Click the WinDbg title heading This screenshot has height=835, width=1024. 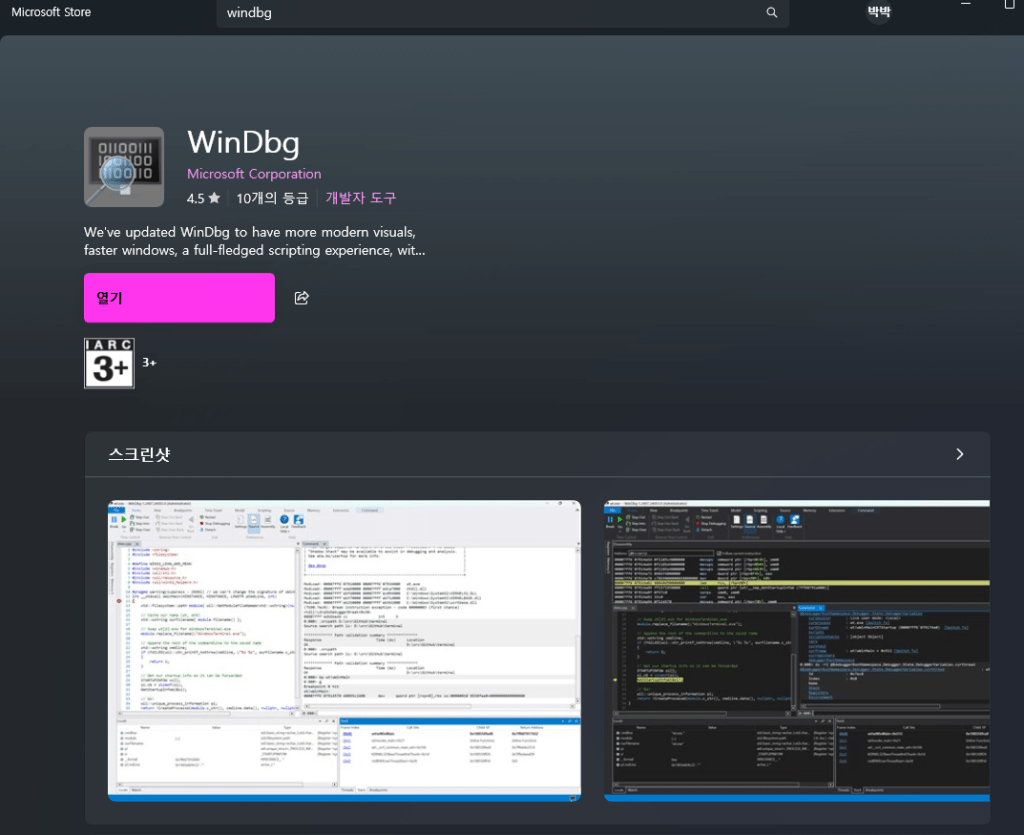click(243, 143)
